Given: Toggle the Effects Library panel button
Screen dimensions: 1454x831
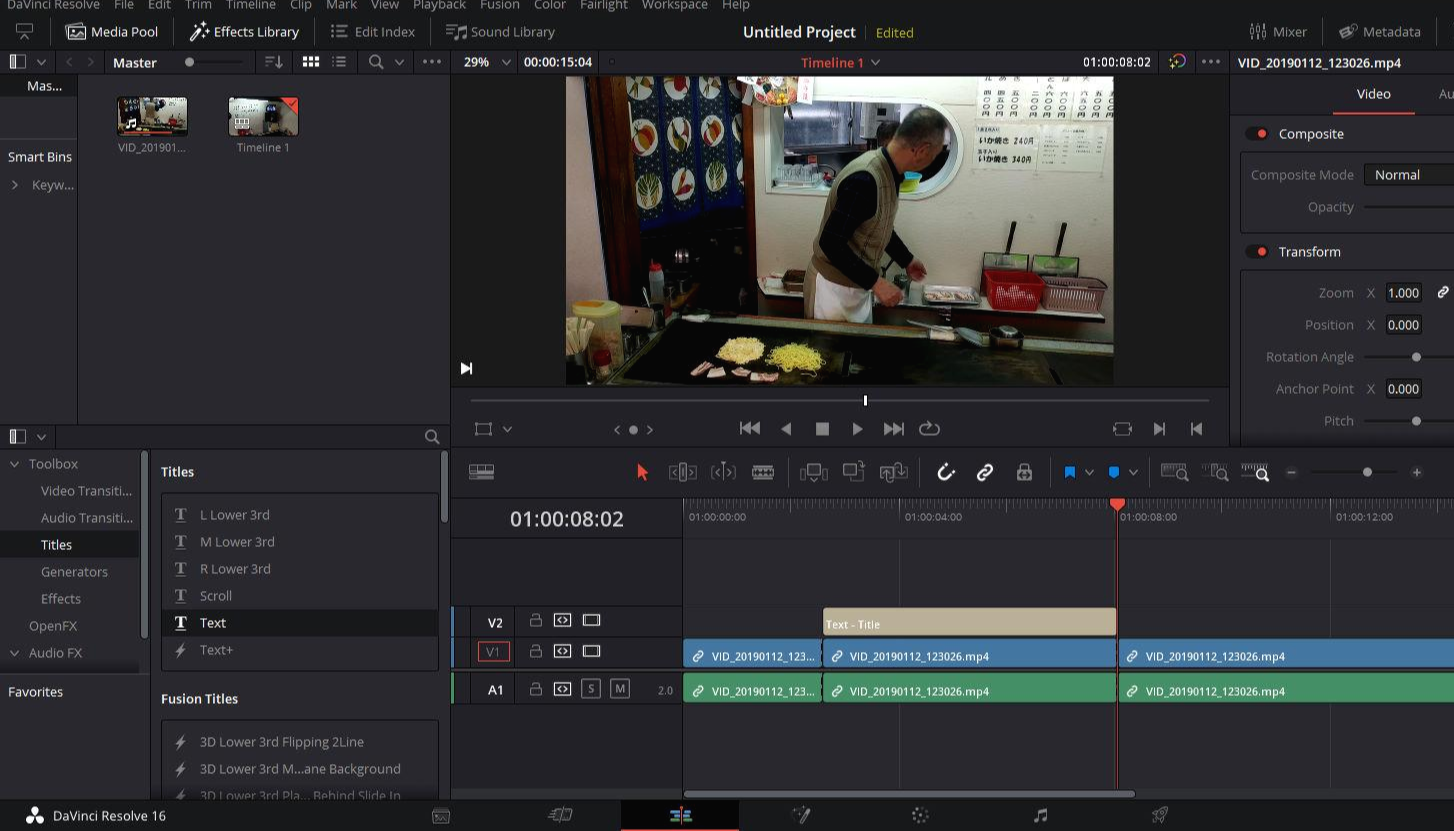Looking at the screenshot, I should pyautogui.click(x=245, y=32).
